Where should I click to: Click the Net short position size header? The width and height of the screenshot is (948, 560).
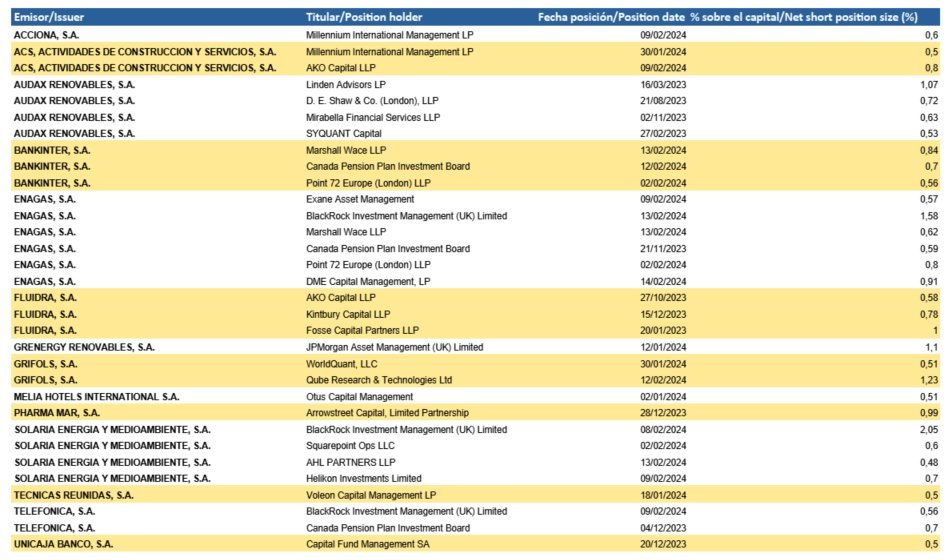(804, 17)
